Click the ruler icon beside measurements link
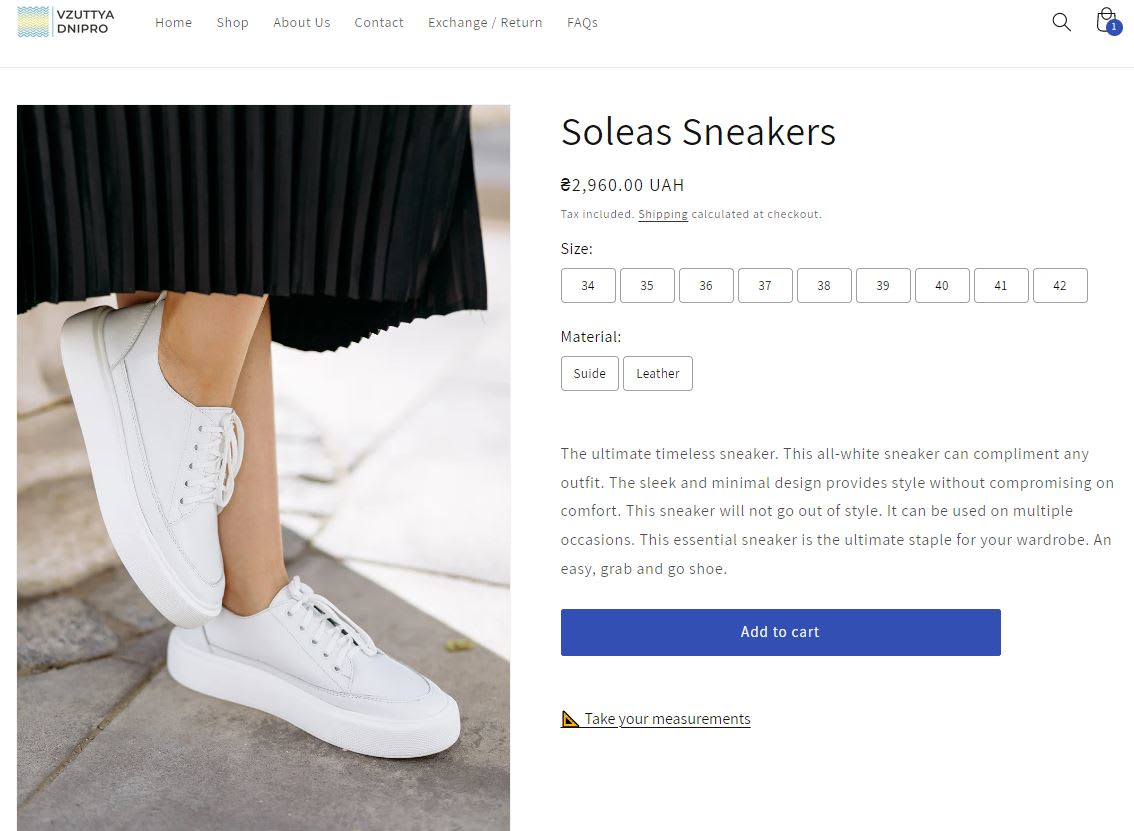Viewport: 1134px width, 831px height. [x=570, y=718]
